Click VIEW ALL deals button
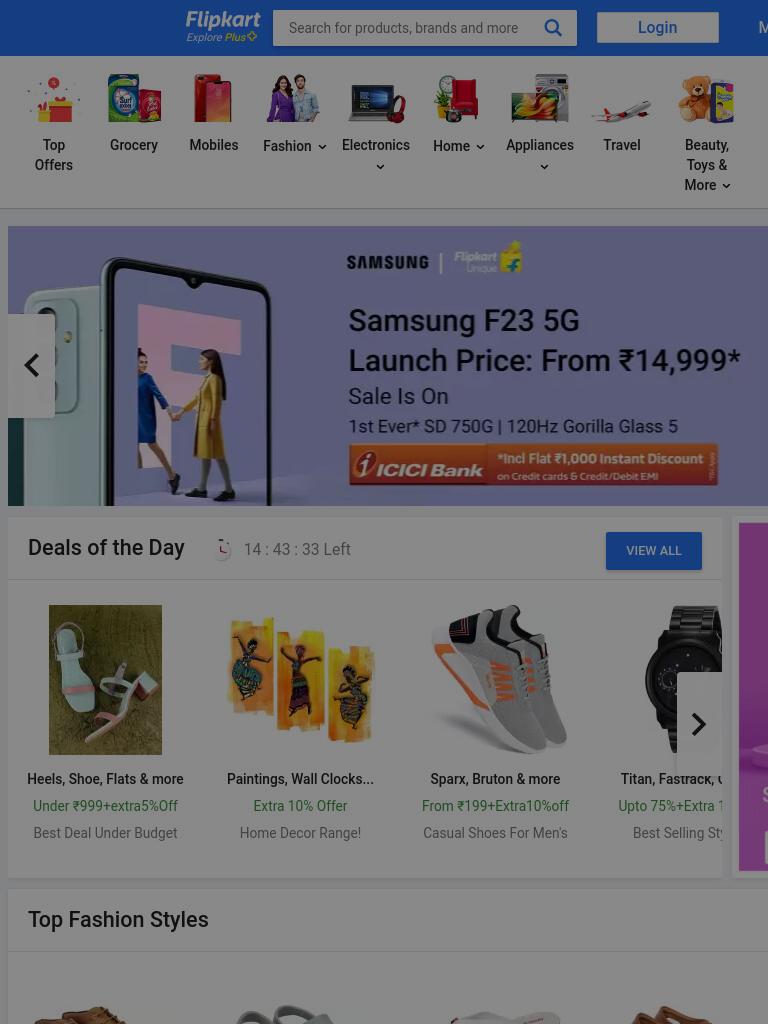This screenshot has width=768, height=1024. (654, 551)
